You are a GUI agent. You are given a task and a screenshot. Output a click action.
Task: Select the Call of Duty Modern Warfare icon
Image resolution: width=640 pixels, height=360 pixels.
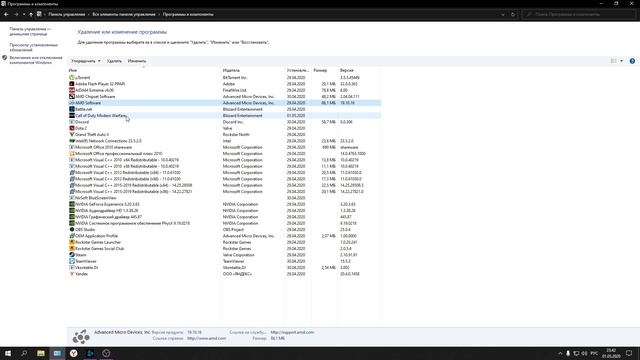point(72,116)
